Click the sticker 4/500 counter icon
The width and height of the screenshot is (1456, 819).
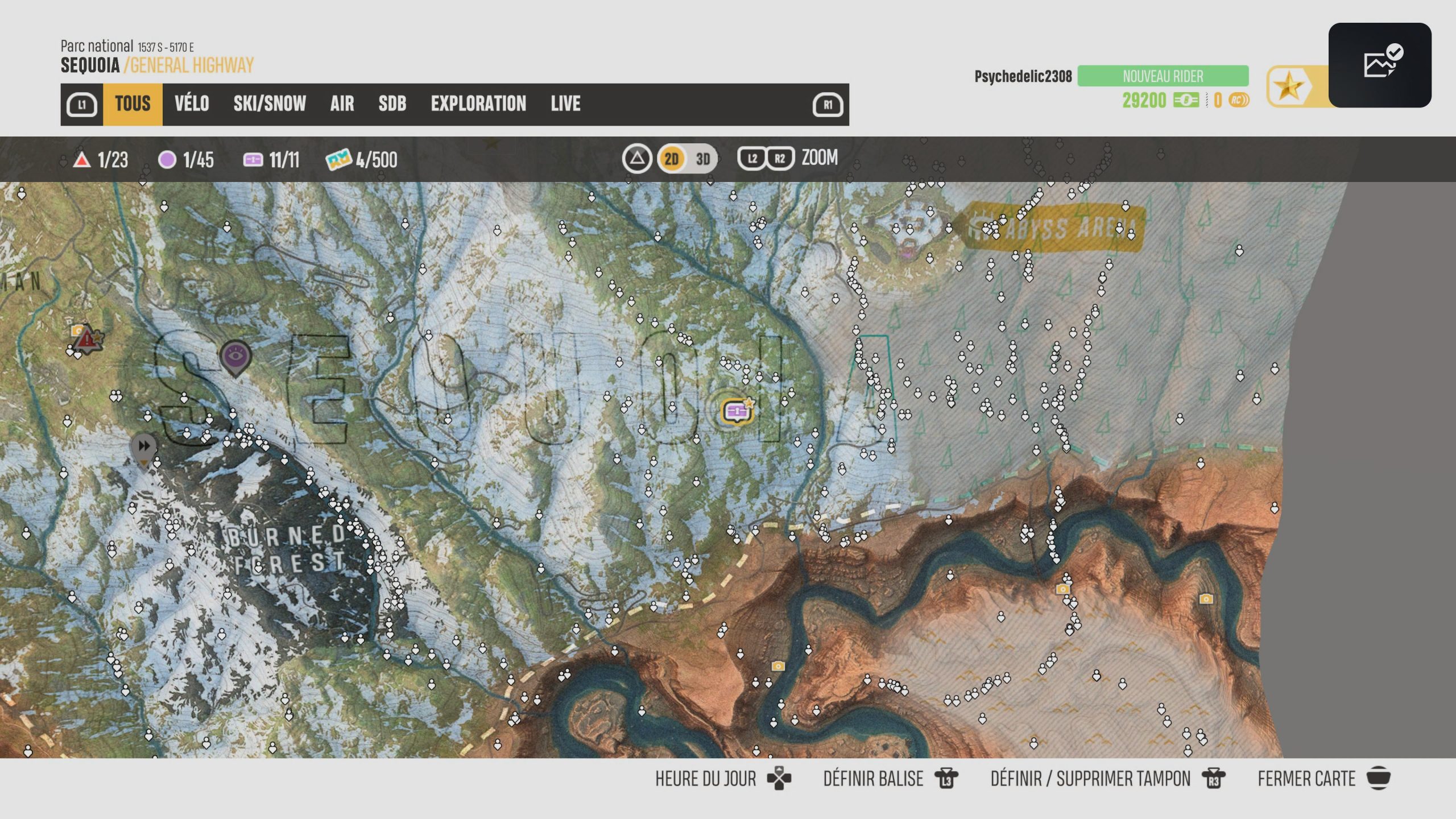(x=338, y=160)
